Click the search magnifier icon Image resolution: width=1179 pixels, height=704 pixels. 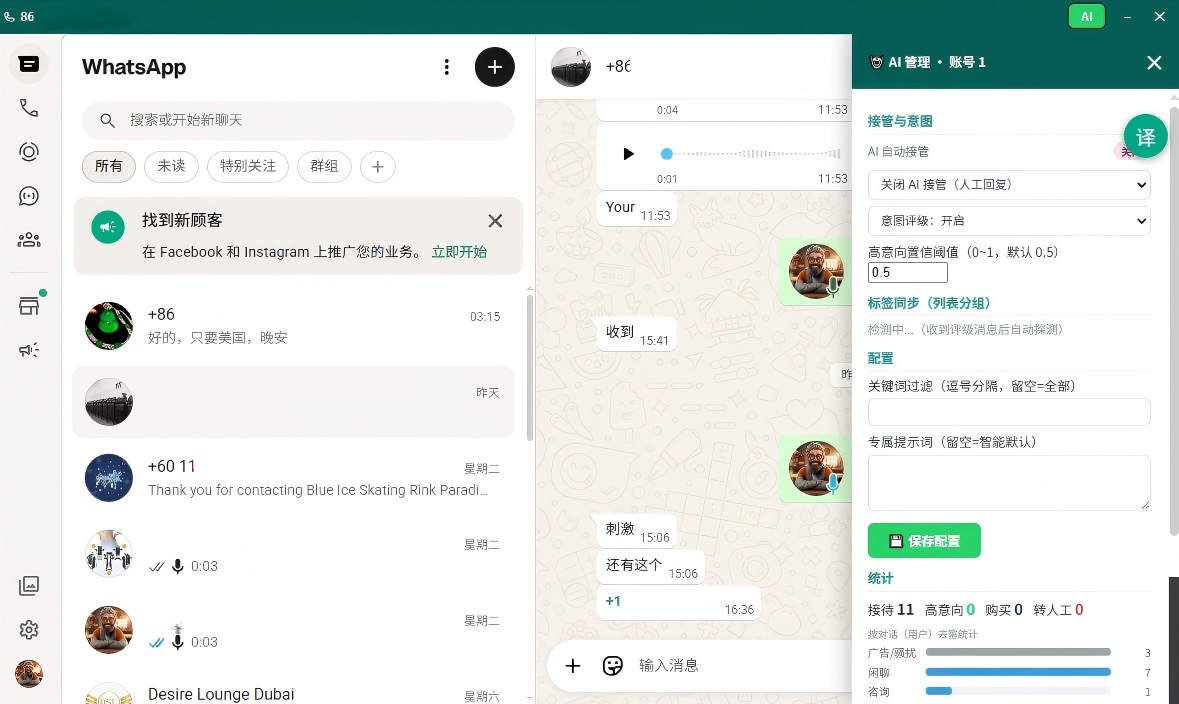tap(108, 120)
